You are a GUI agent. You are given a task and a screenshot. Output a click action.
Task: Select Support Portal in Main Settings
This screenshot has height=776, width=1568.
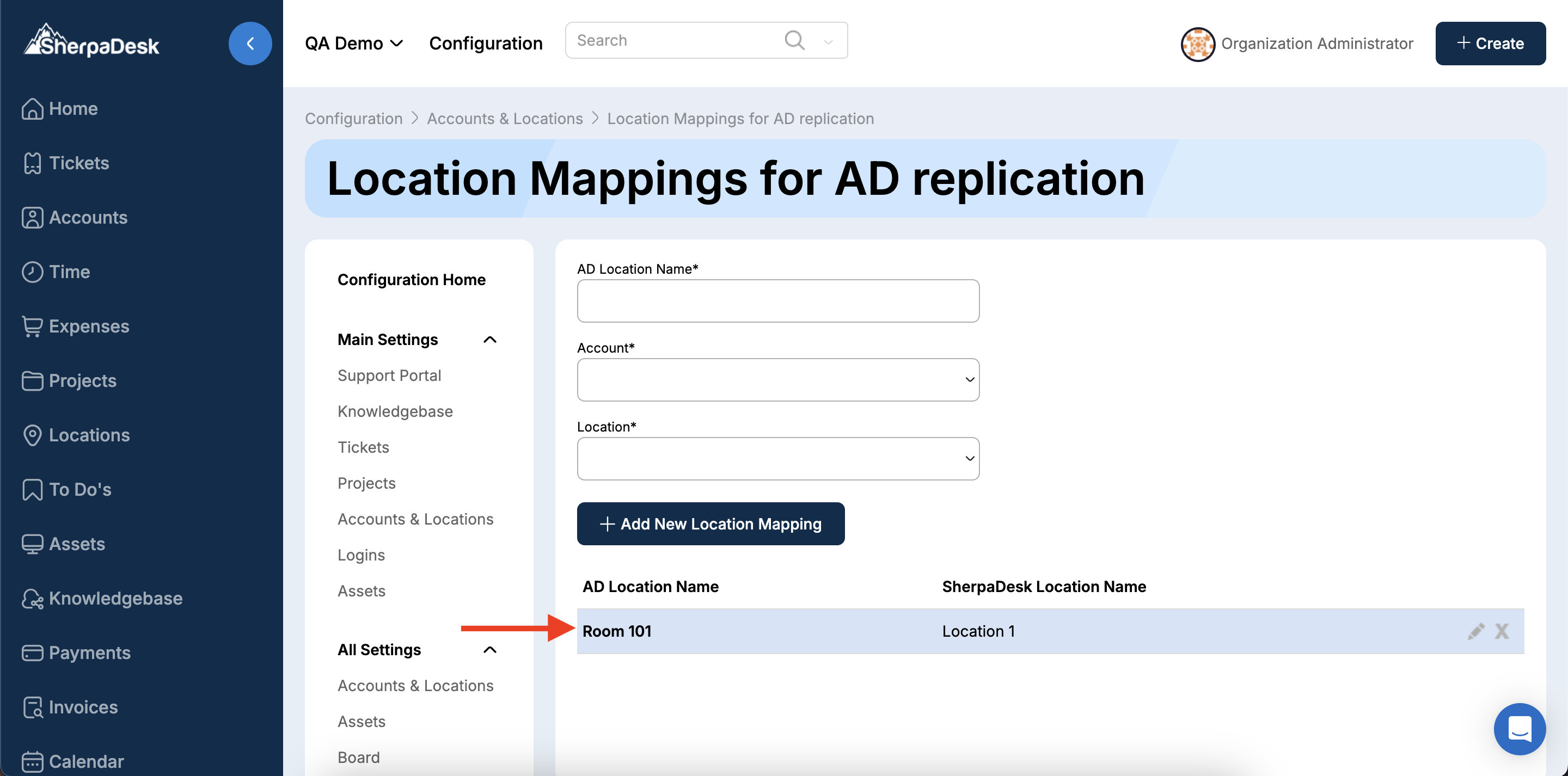389,375
